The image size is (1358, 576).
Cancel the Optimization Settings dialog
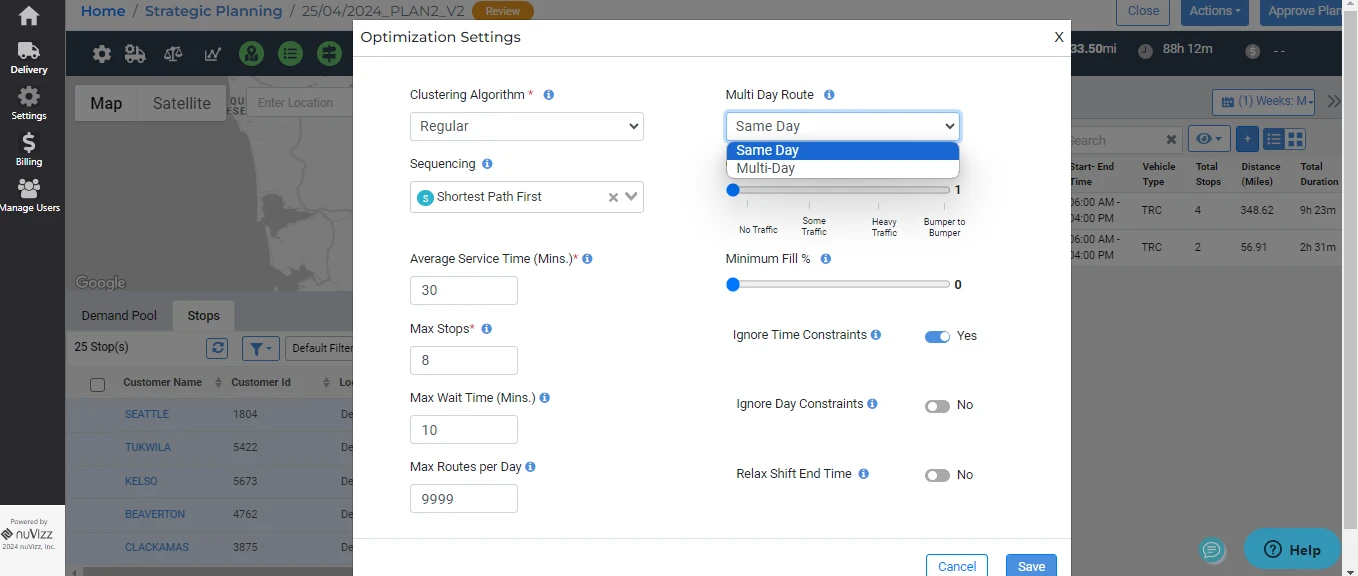956,566
